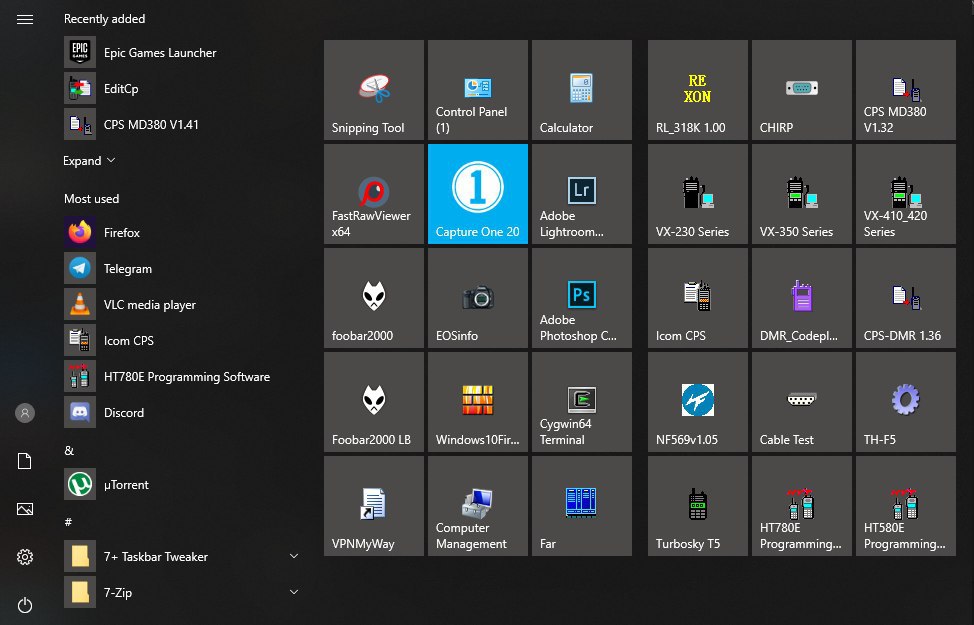Open the VPNMyWay shortcut tile
This screenshot has width=974, height=625.
point(374,506)
